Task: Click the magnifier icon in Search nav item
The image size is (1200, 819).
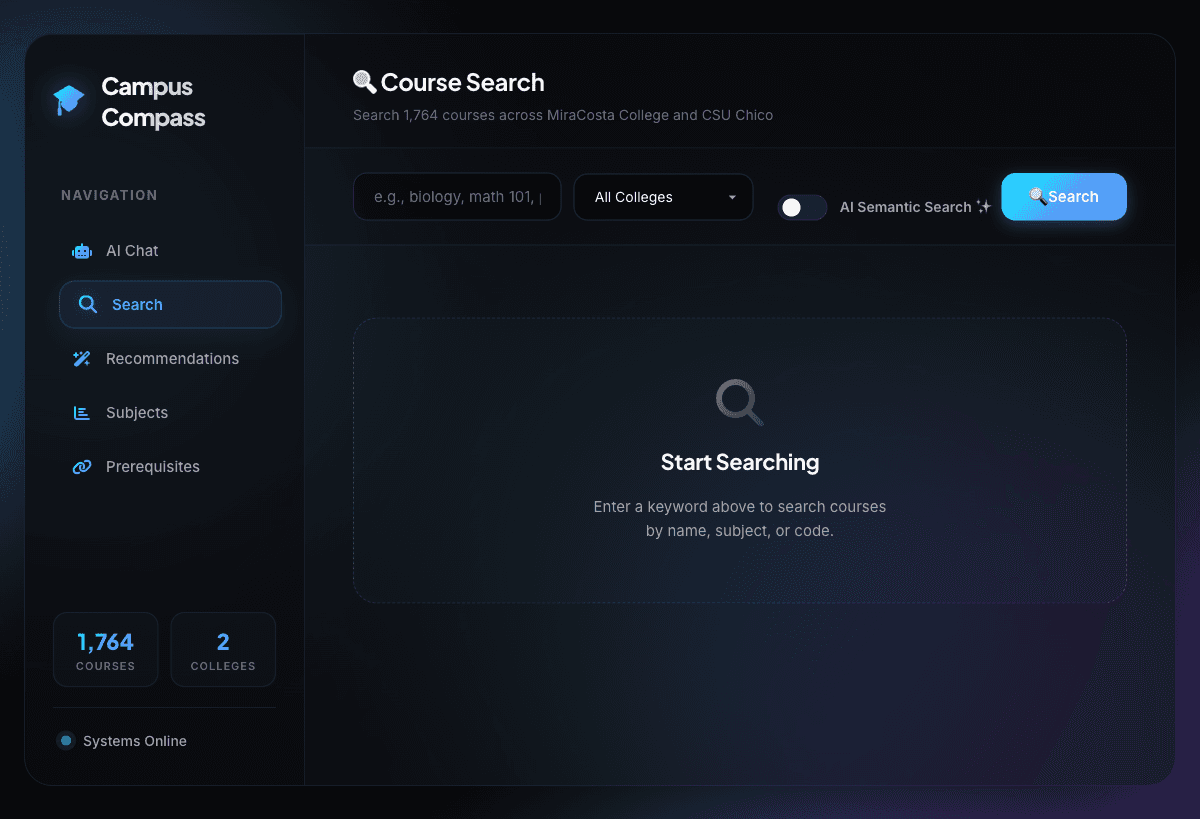Action: (88, 305)
